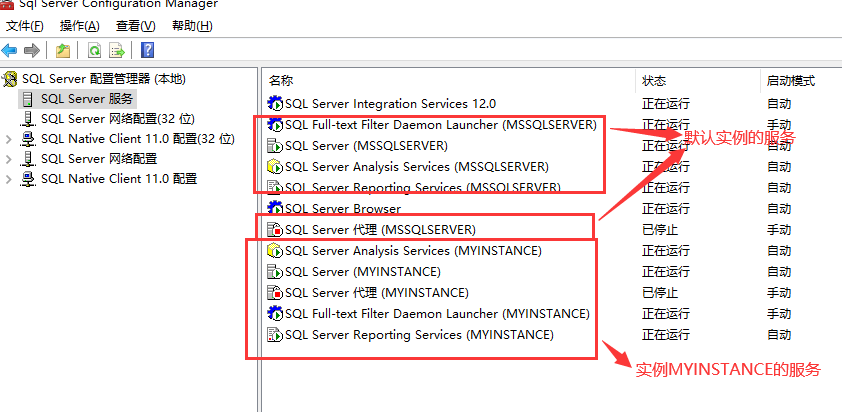Click the Export list toolbar icon
Viewport: 842px width, 412px height.
click(x=117, y=50)
